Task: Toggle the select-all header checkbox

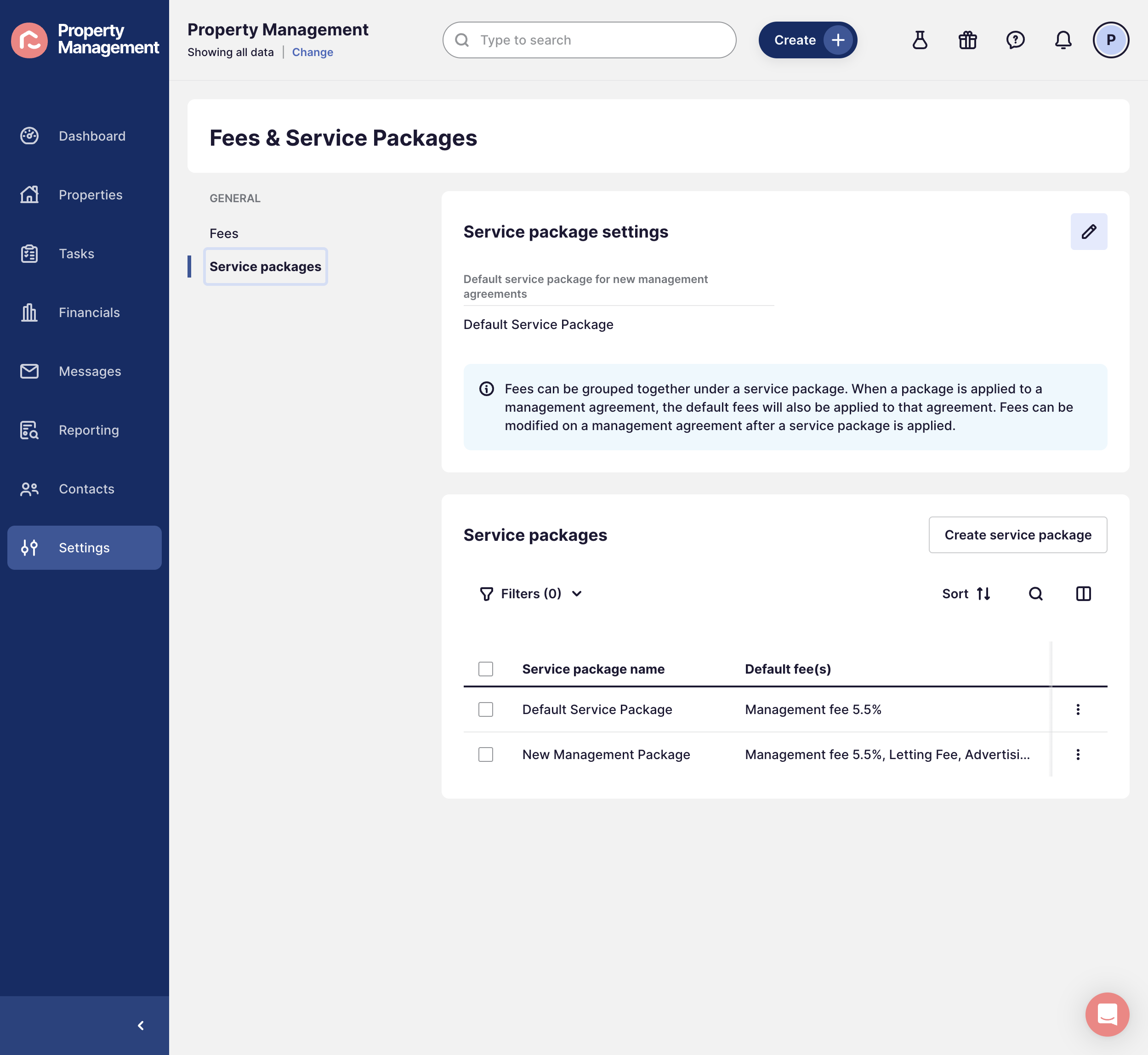Action: (486, 669)
